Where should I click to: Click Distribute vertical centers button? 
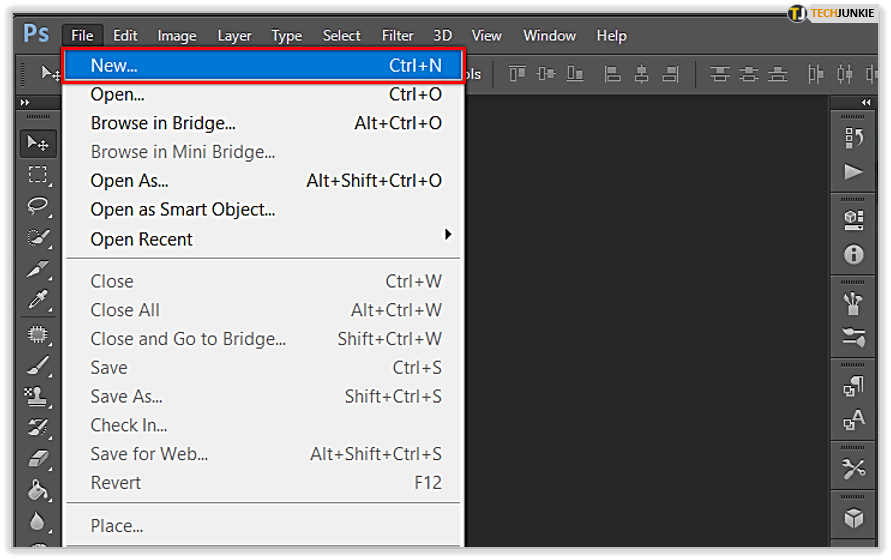click(748, 74)
